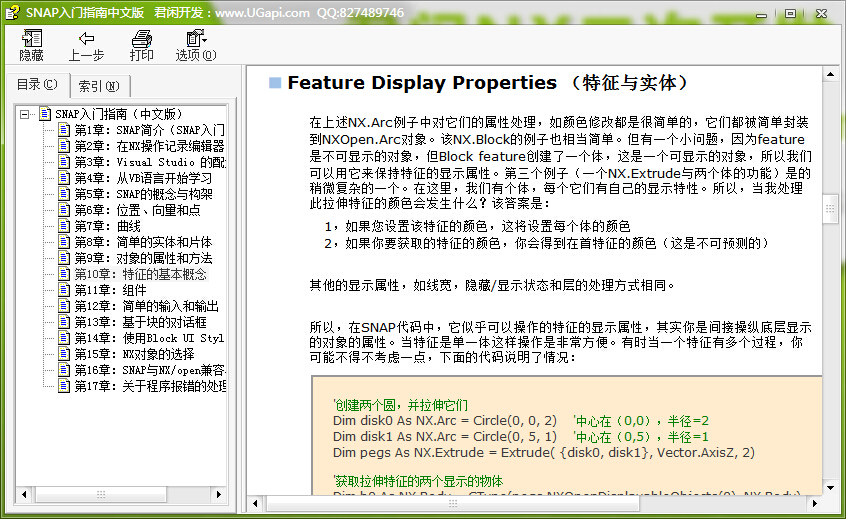
Task: Collapse the SNAP入门指南 root tree node
Action: coord(24,114)
